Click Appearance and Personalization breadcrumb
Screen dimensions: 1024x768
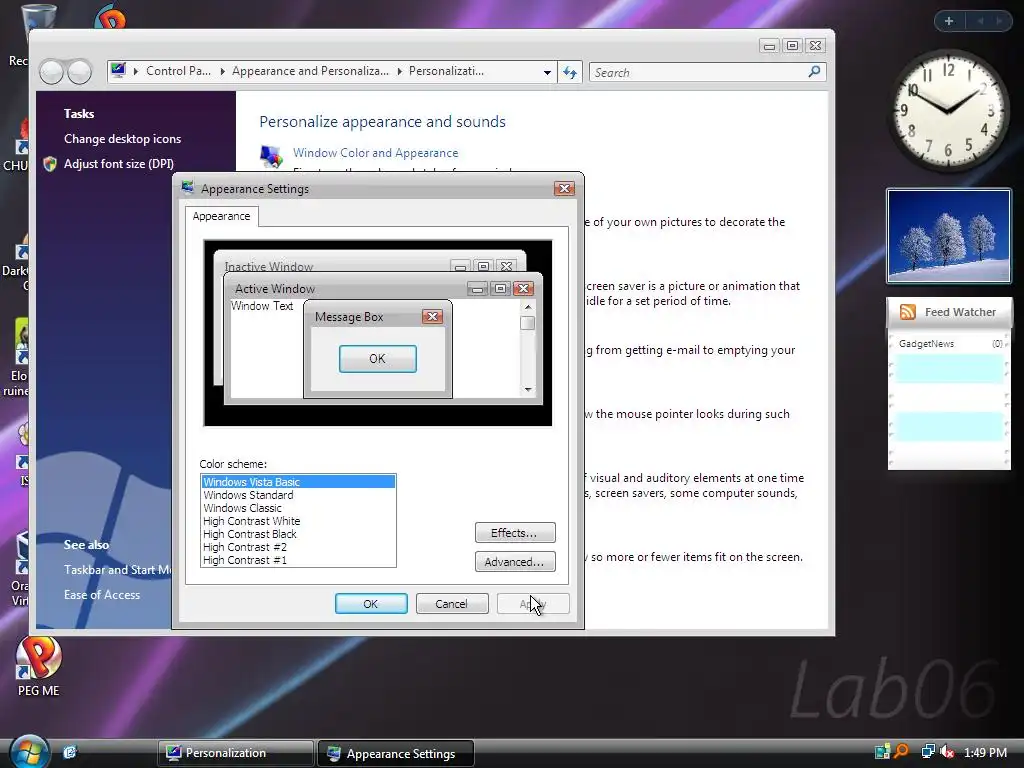point(310,71)
